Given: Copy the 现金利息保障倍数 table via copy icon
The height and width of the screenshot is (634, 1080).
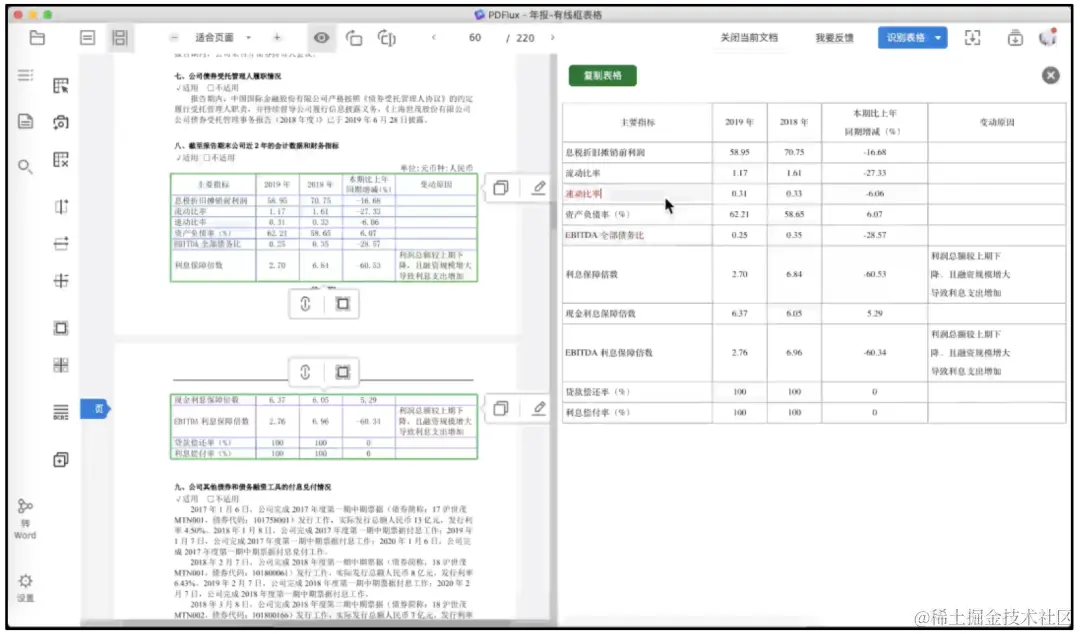Looking at the screenshot, I should pos(501,409).
